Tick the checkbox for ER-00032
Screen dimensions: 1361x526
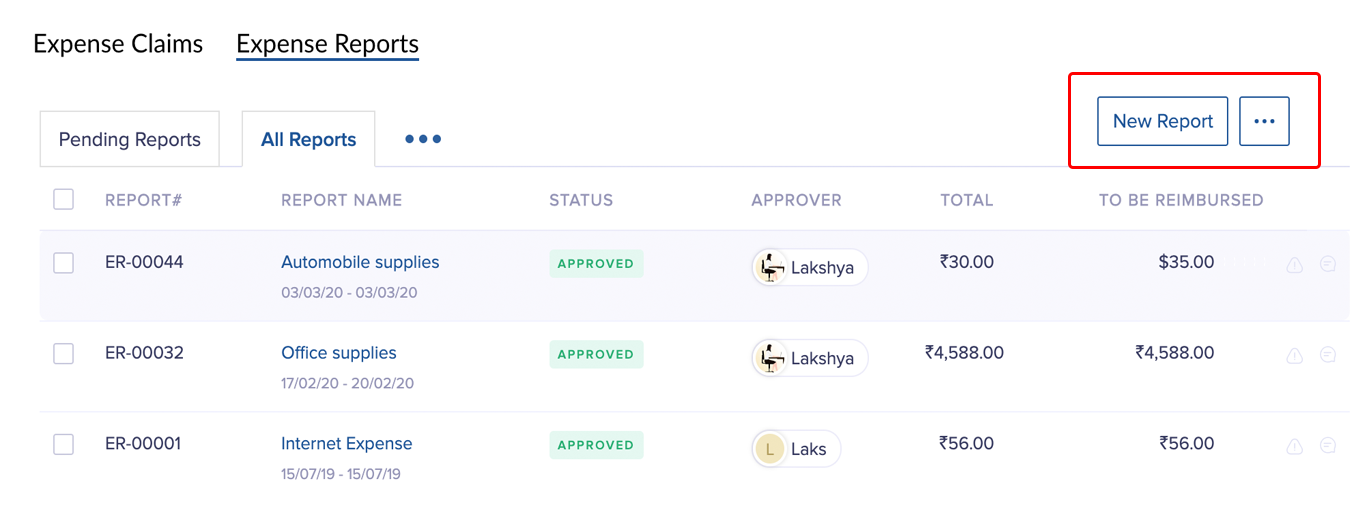[x=64, y=353]
